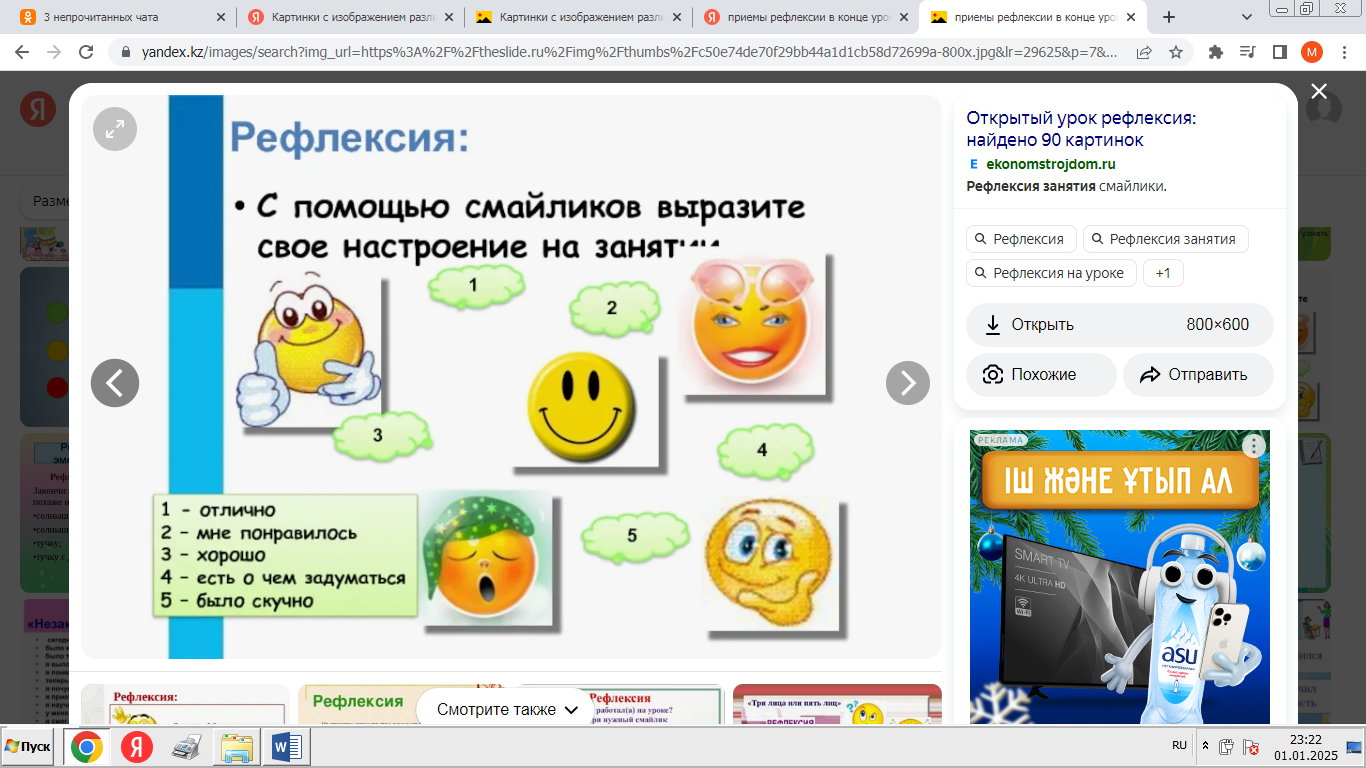This screenshot has height=768, width=1366.
Task: Open Chrome's three-dot menu
Action: point(1343,52)
